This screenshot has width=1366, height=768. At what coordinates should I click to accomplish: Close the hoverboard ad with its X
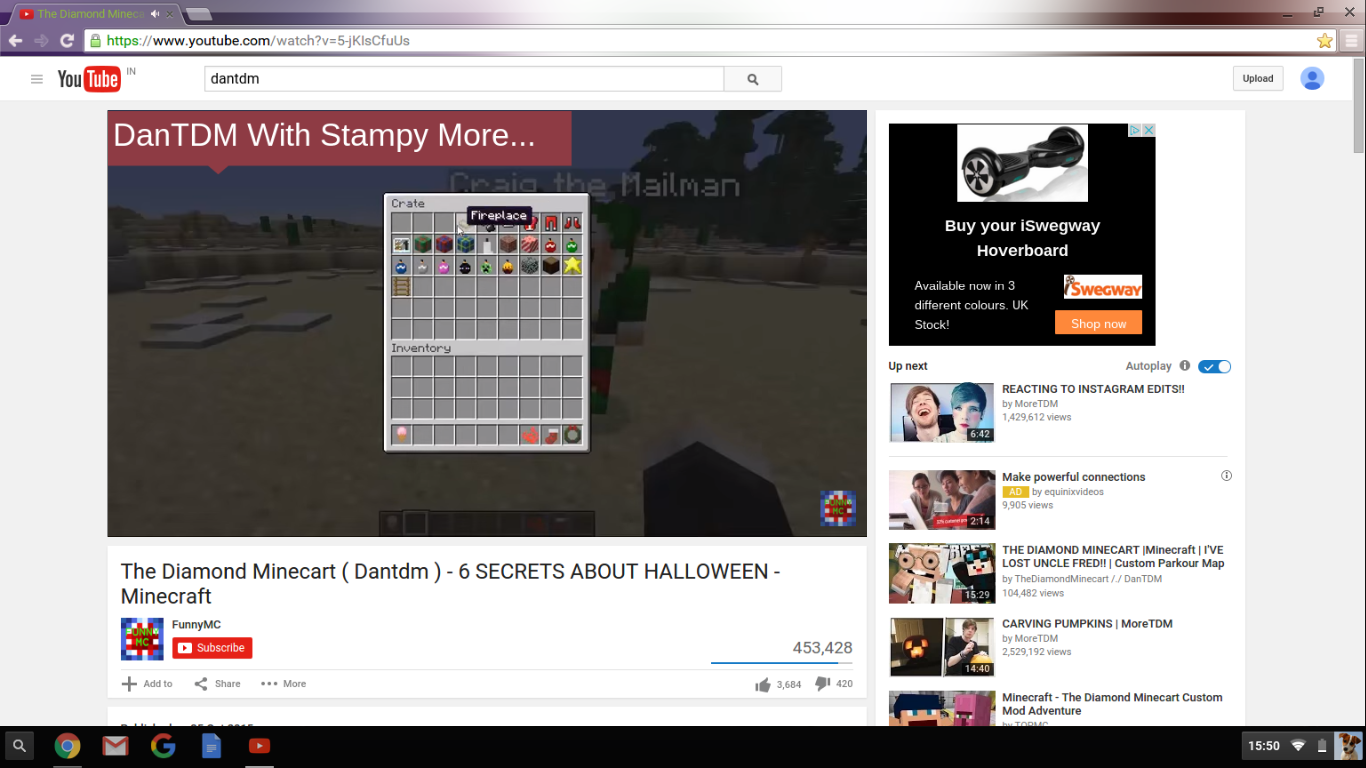pos(1149,130)
